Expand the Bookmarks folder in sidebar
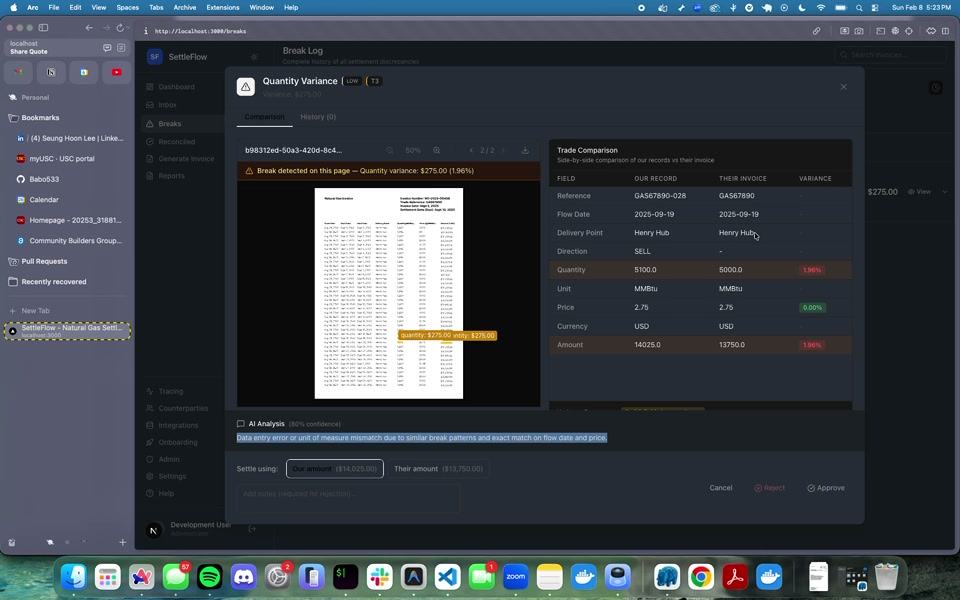 40,118
